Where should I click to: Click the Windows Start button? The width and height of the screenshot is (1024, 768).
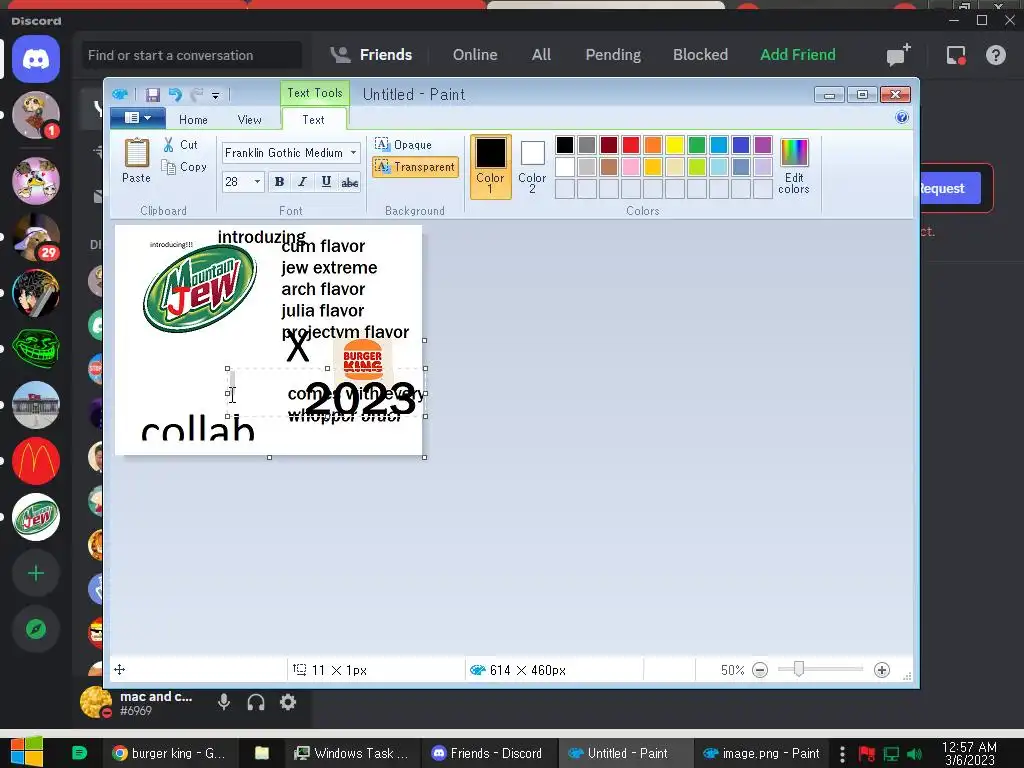pos(26,753)
